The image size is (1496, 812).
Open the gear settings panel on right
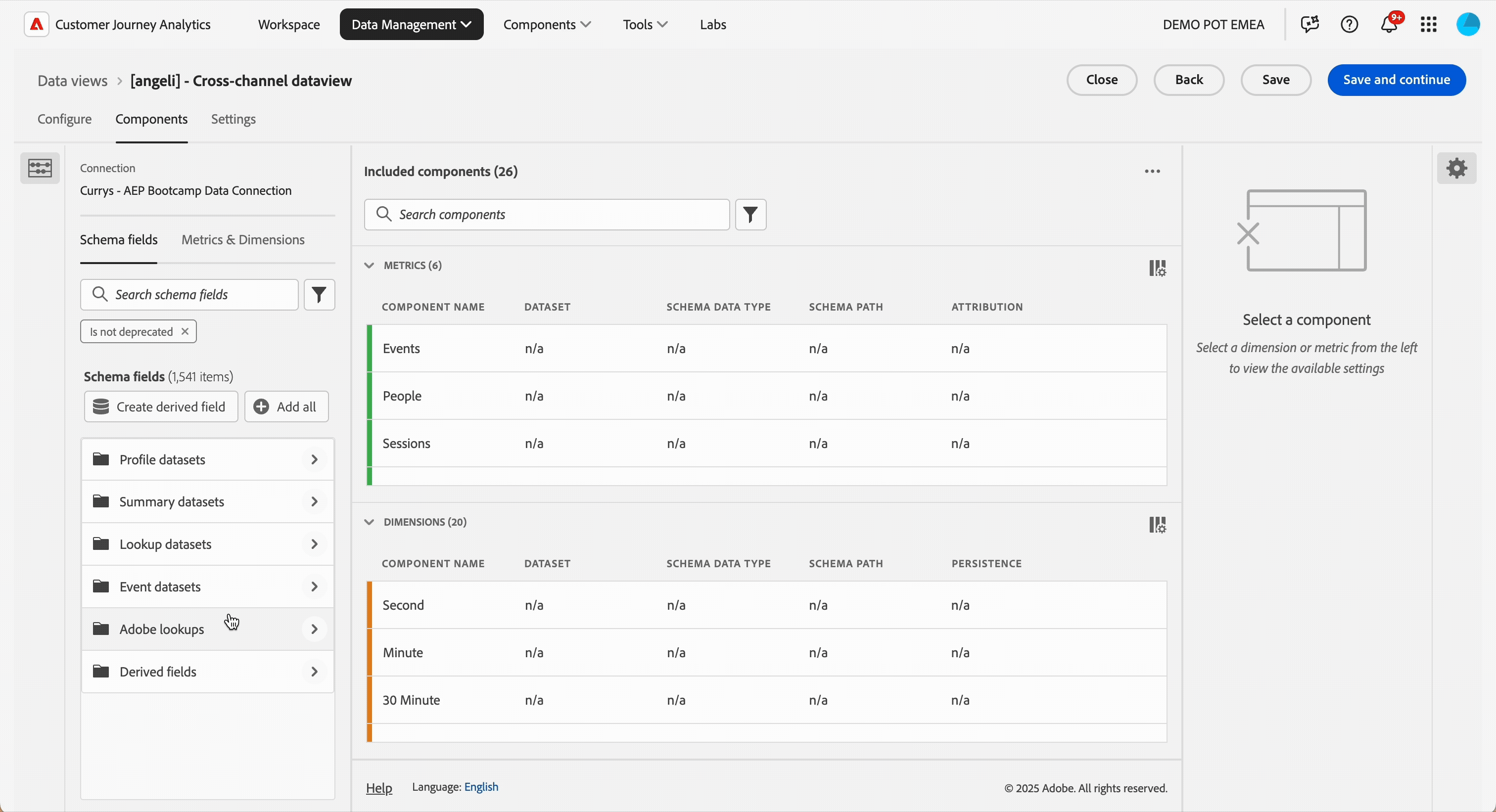(x=1456, y=168)
